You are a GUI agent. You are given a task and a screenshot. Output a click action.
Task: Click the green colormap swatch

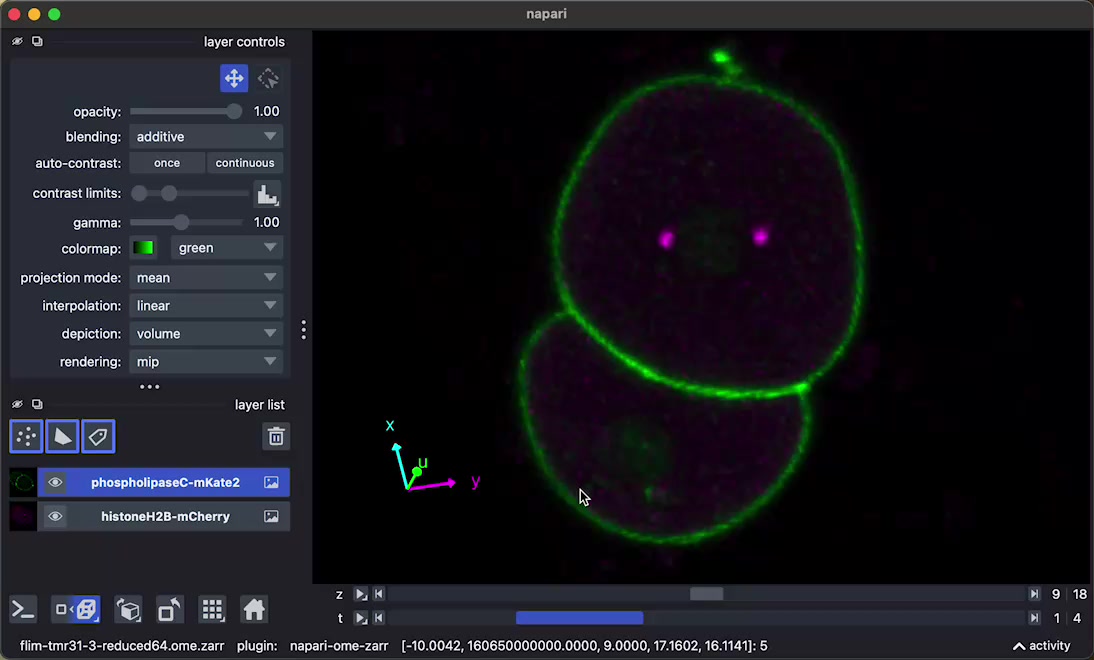(x=144, y=248)
